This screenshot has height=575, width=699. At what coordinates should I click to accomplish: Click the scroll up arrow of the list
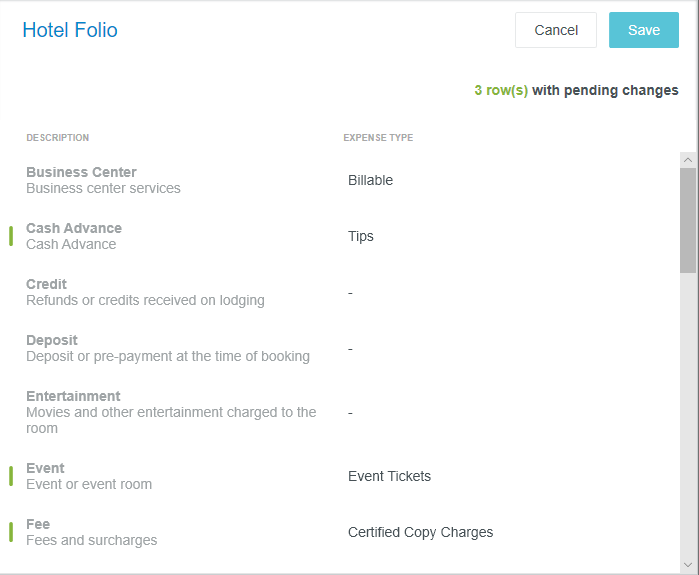pos(687,159)
